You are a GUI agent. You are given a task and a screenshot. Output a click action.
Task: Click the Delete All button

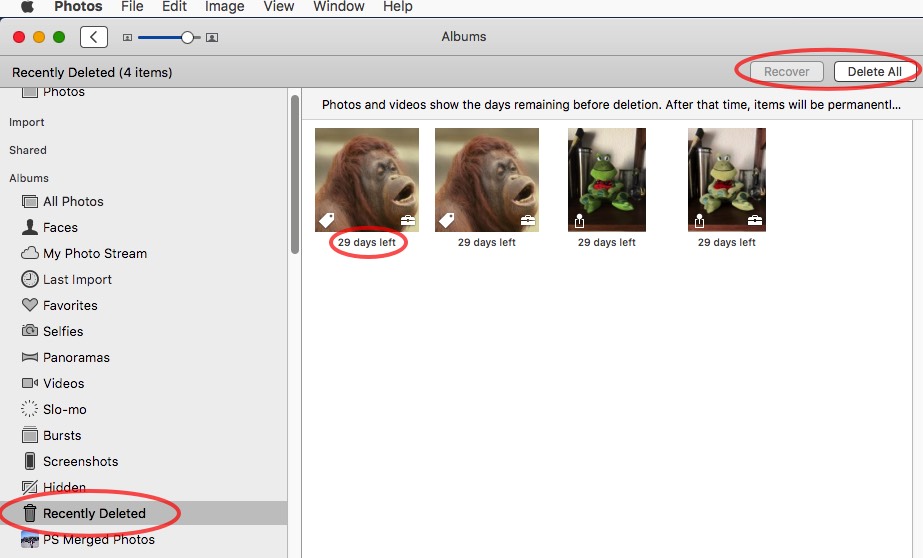pos(875,72)
